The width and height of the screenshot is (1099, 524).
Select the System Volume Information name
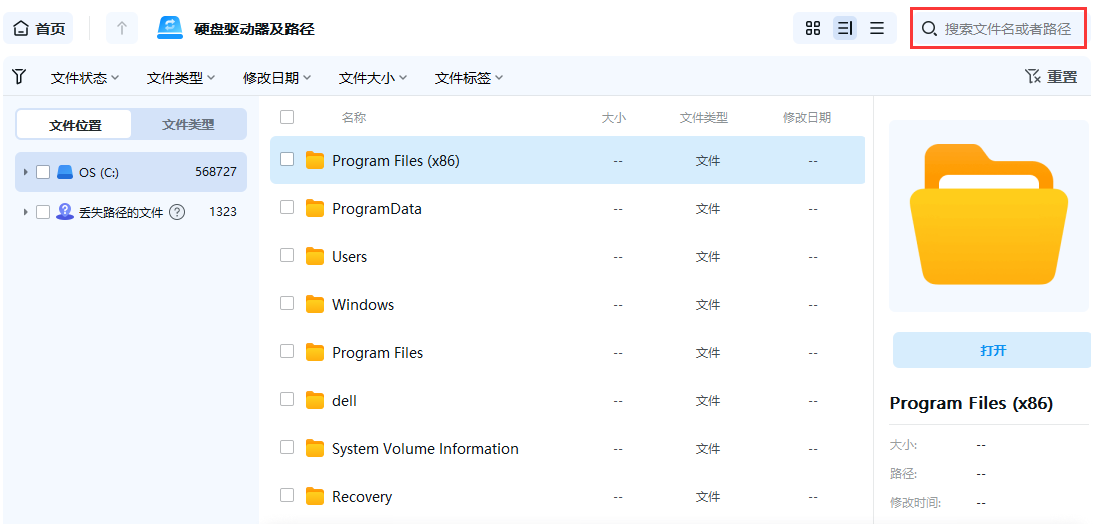click(x=425, y=448)
